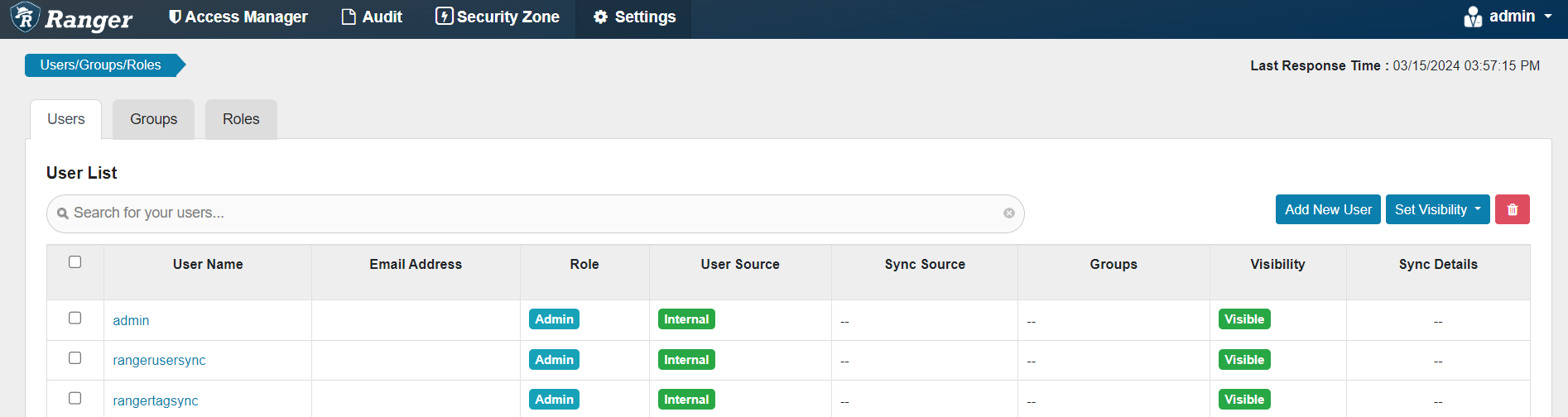Toggle the select-all users checkbox
This screenshot has width=1568, height=417.
click(75, 262)
